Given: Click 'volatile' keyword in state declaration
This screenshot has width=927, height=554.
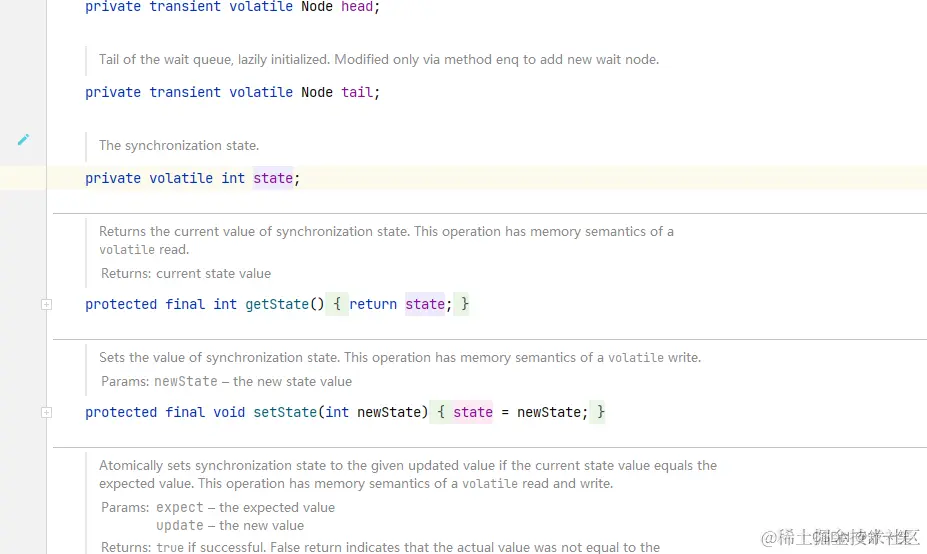Looking at the screenshot, I should [x=181, y=178].
